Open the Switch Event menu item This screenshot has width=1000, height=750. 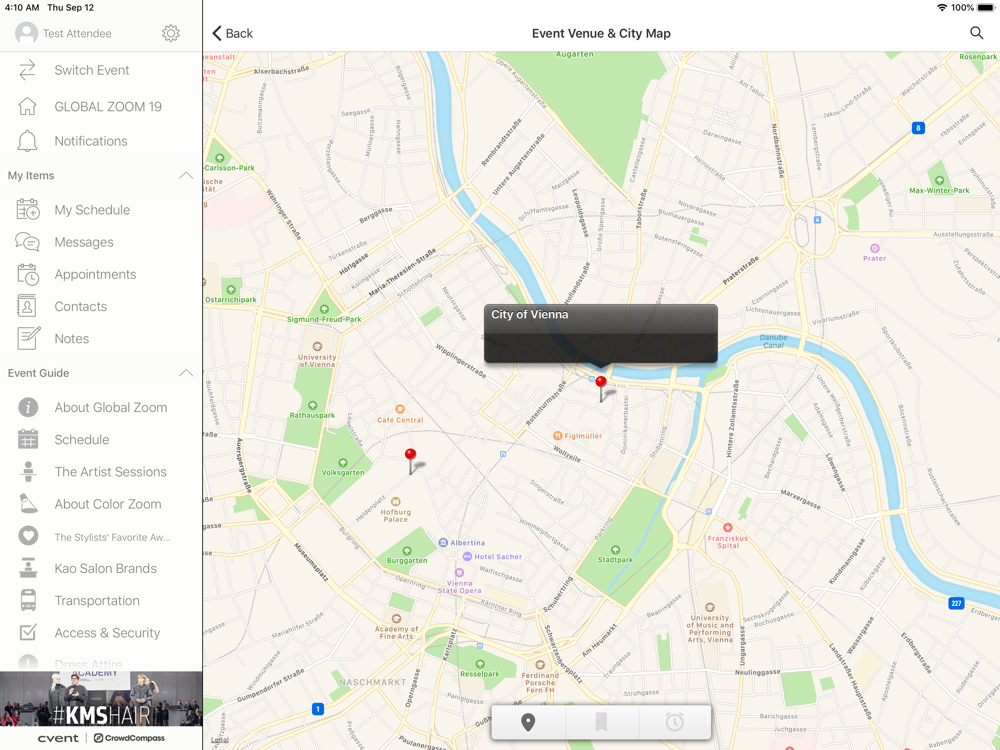coord(101,70)
